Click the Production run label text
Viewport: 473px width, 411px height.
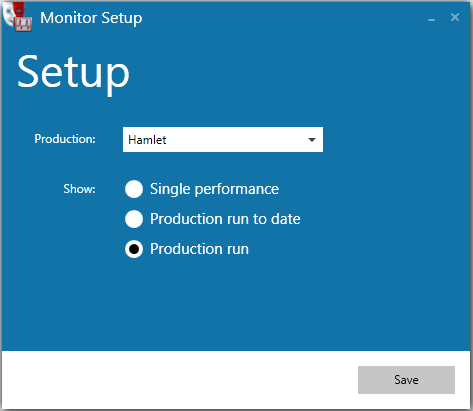199,249
